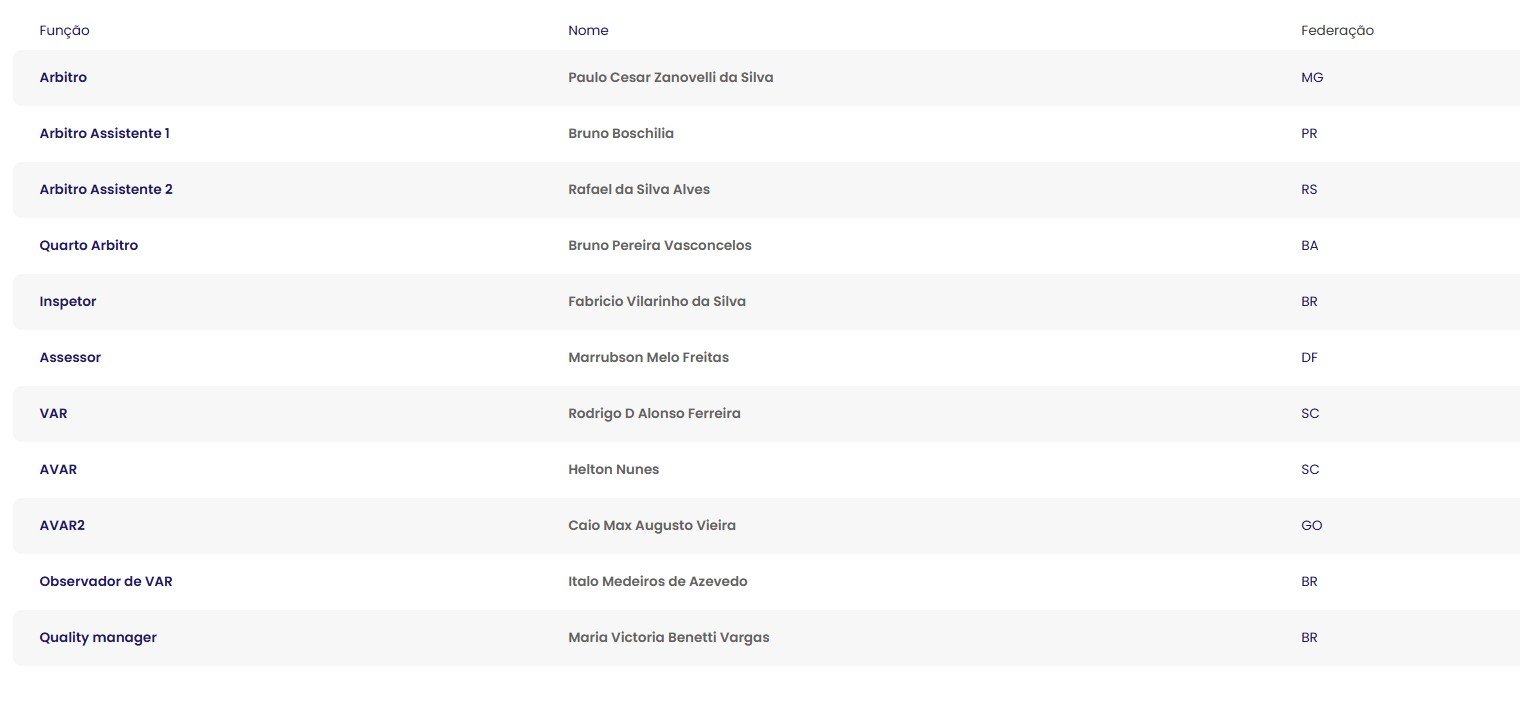The image size is (1520, 702).
Task: Click Italo Medeiros de Azevedo
Action: coord(657,582)
